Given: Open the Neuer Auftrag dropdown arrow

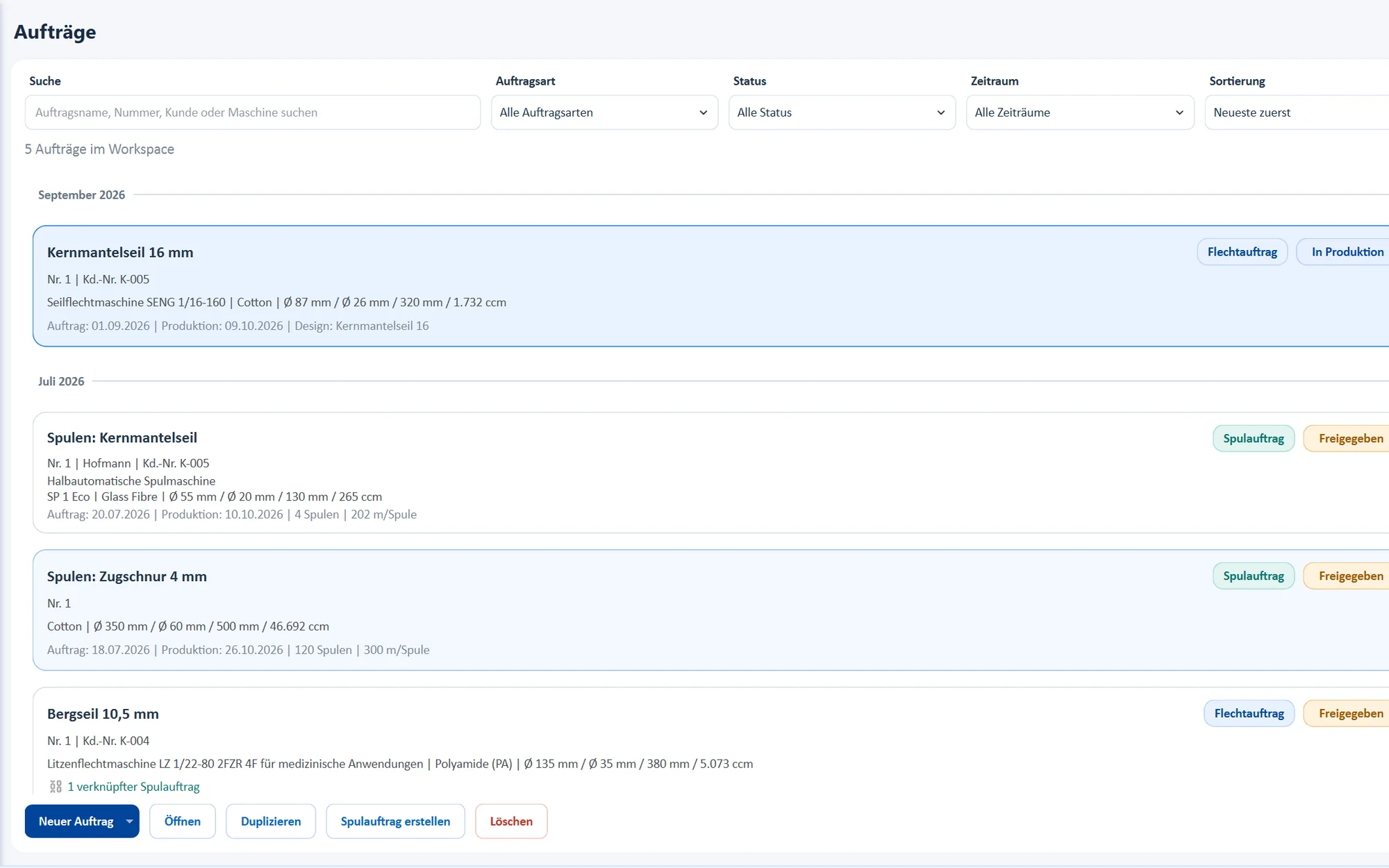Looking at the screenshot, I should [129, 821].
